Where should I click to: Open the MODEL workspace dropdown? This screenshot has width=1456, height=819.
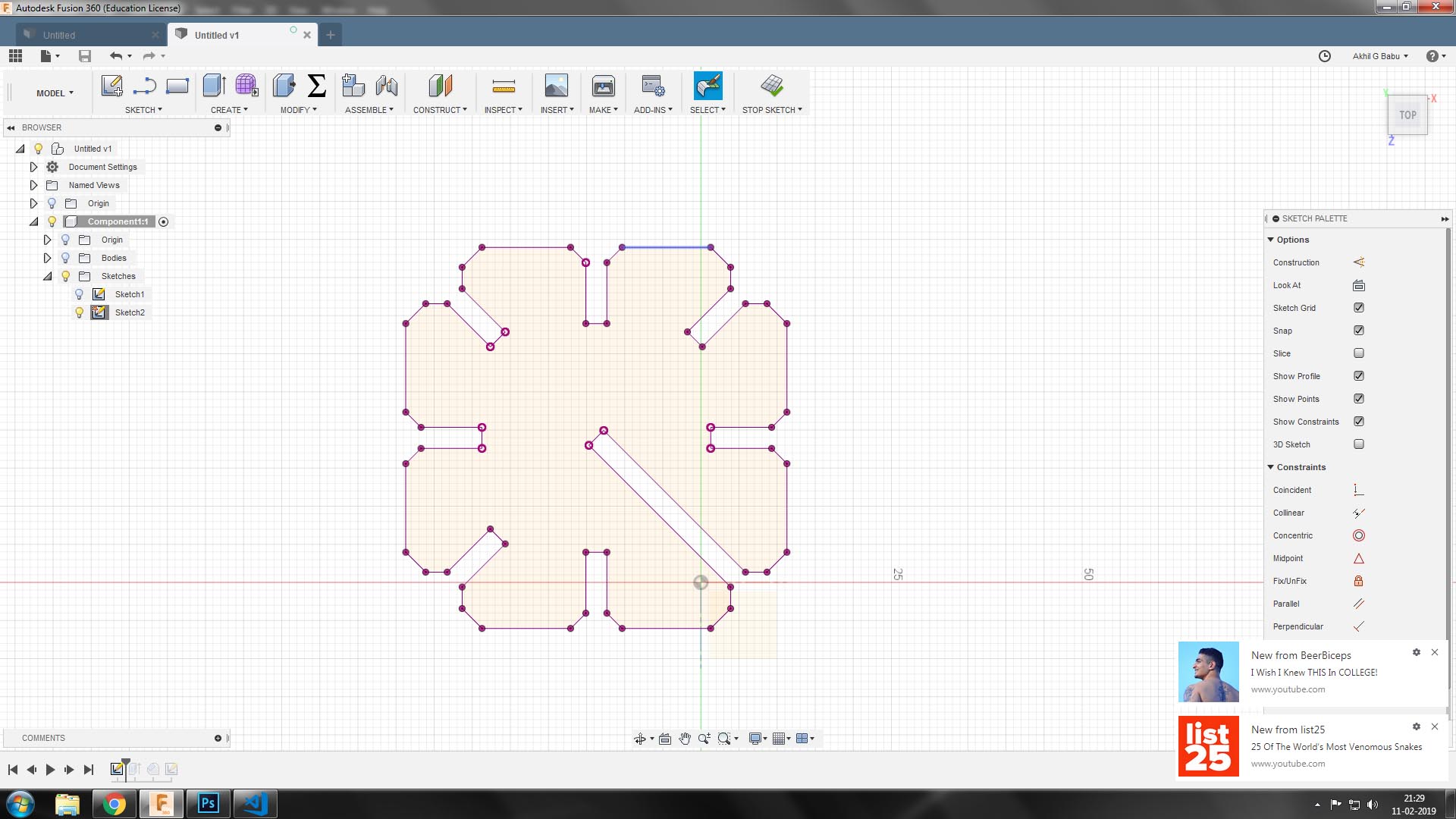click(55, 93)
